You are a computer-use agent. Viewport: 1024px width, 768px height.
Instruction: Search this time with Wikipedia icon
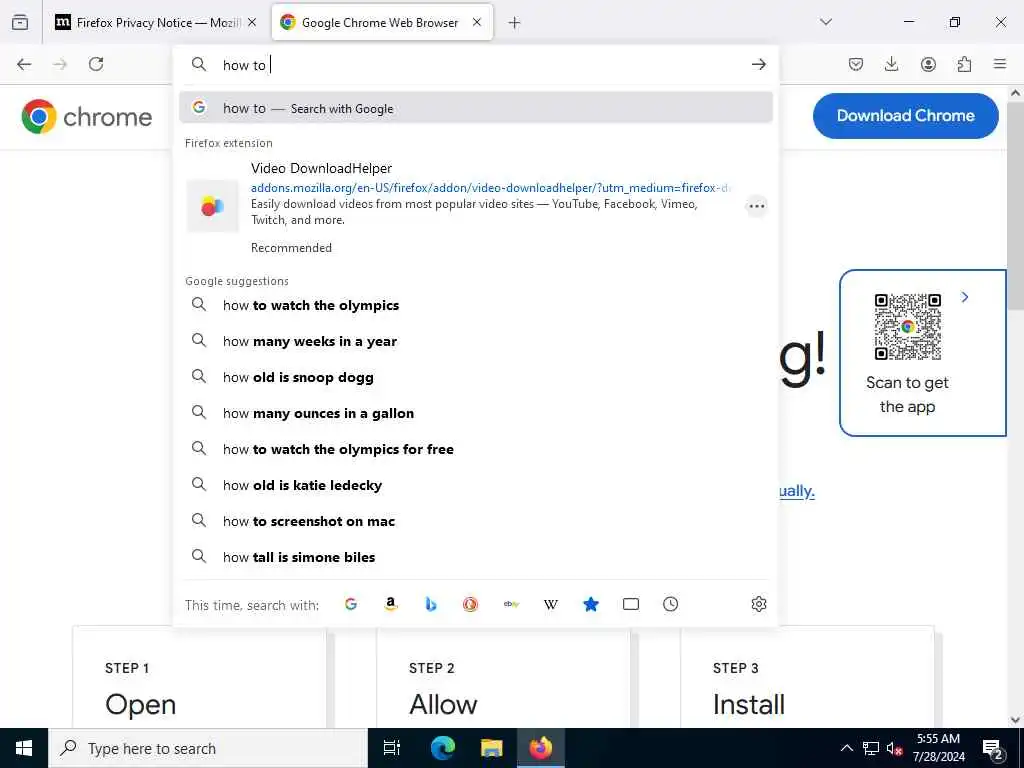tap(551, 604)
